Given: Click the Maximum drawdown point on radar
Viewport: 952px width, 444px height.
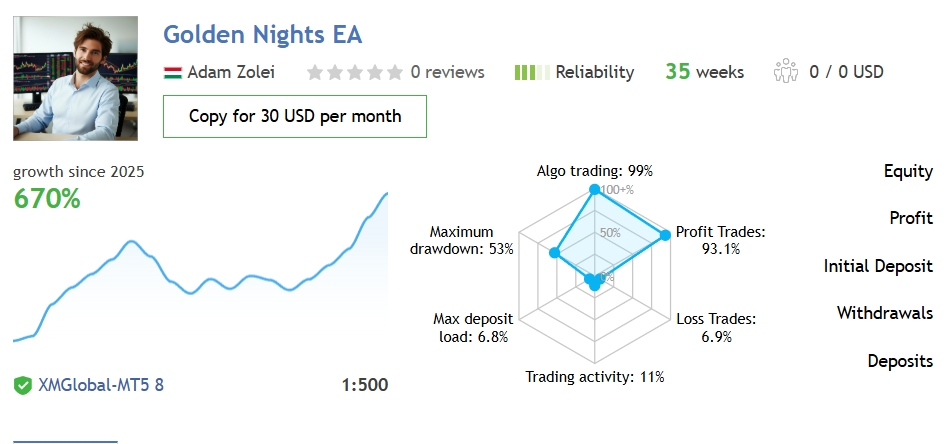Looking at the screenshot, I should [553, 253].
